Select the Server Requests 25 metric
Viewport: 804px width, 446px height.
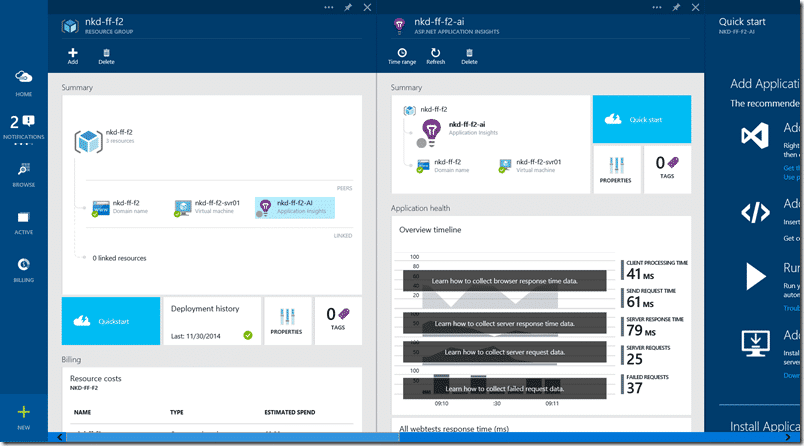point(646,355)
